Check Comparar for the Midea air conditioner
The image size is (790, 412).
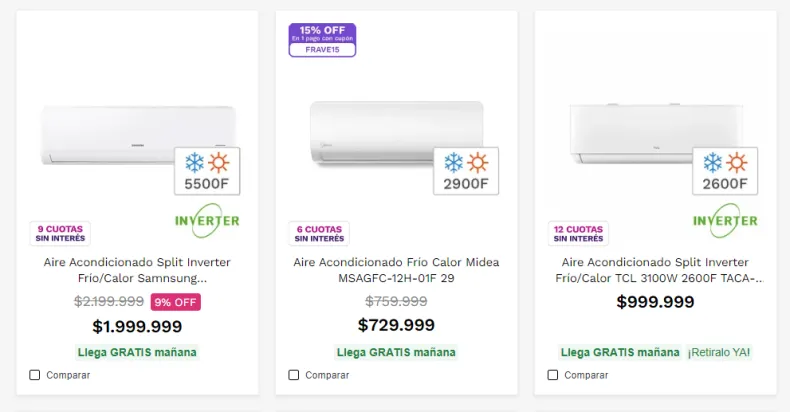294,375
